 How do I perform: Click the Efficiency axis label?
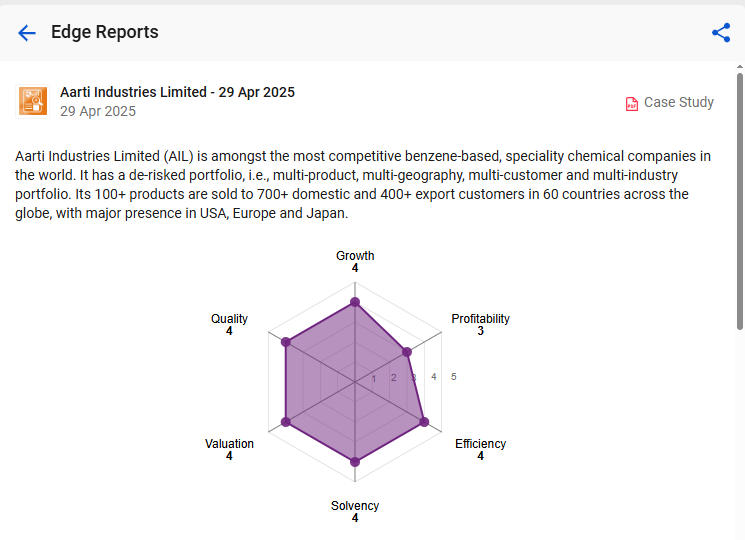[480, 444]
